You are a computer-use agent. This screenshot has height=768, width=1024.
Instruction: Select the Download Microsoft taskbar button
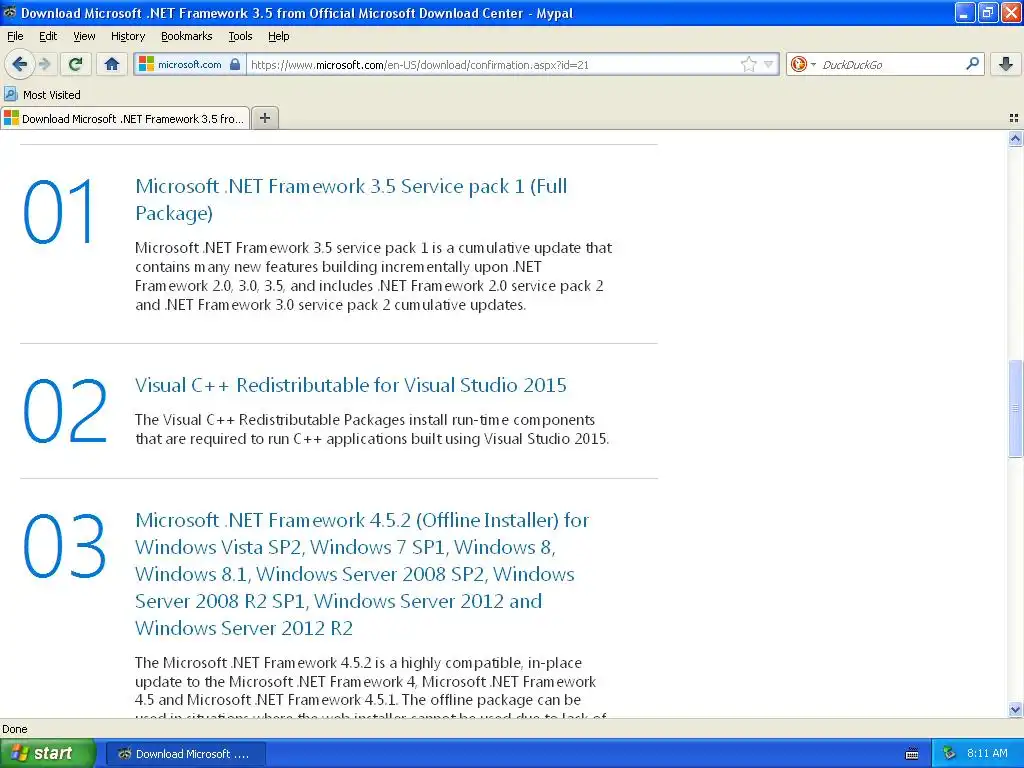185,754
